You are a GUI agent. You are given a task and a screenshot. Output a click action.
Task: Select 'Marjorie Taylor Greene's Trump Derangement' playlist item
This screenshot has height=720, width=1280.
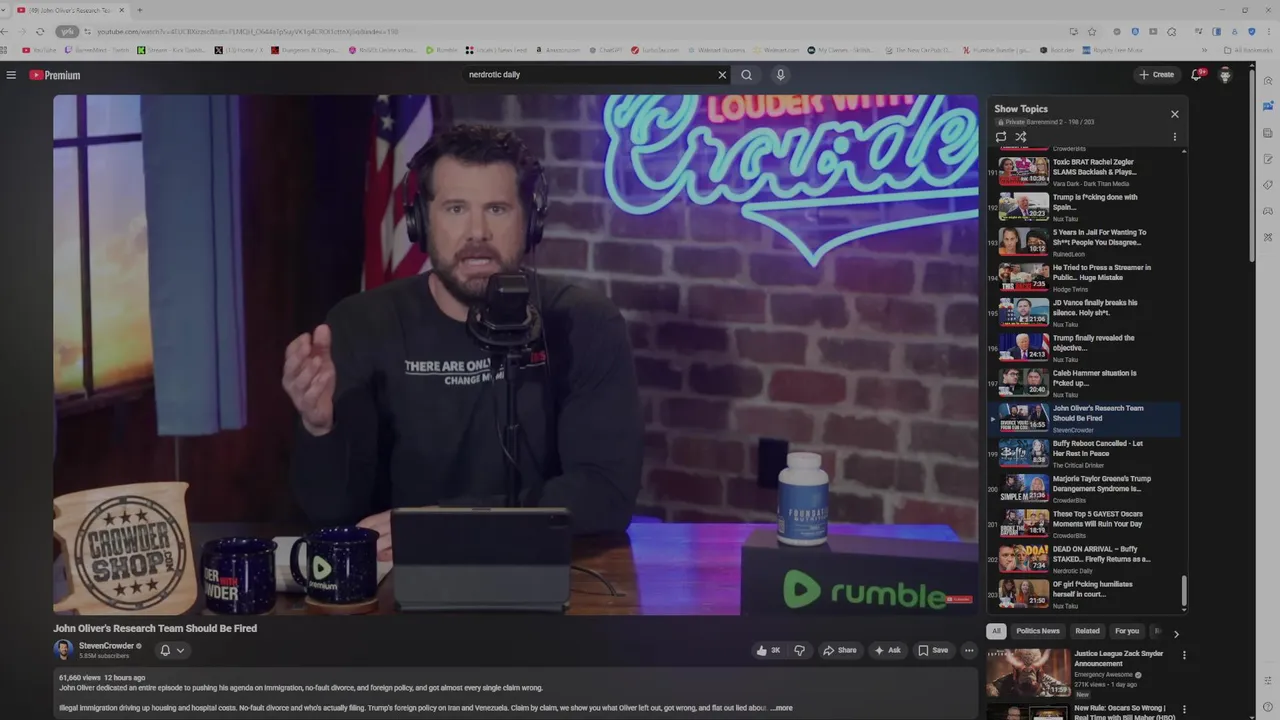click(x=1084, y=487)
